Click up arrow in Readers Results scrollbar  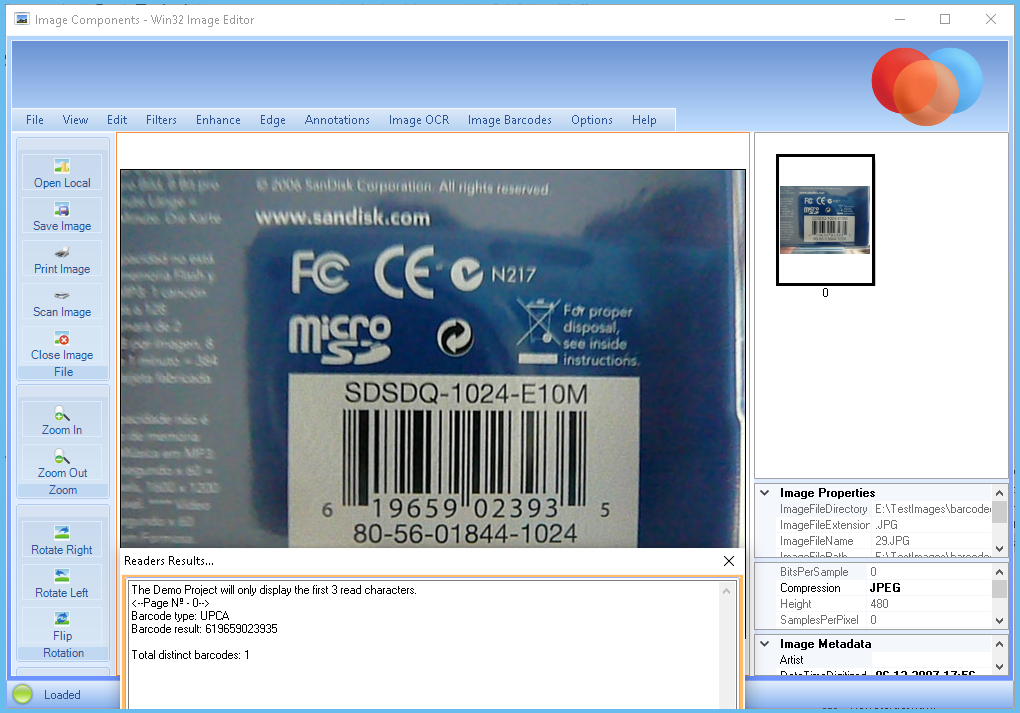point(727,591)
